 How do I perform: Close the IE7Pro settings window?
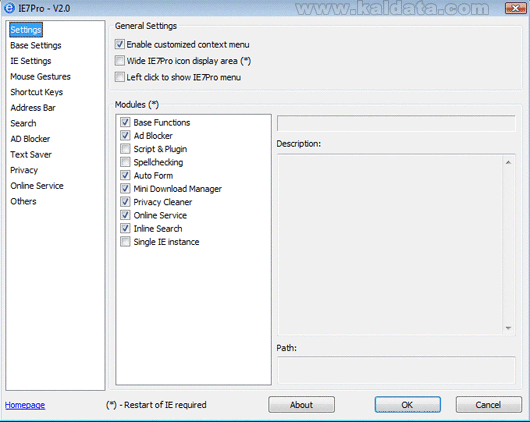pyautogui.click(x=516, y=8)
